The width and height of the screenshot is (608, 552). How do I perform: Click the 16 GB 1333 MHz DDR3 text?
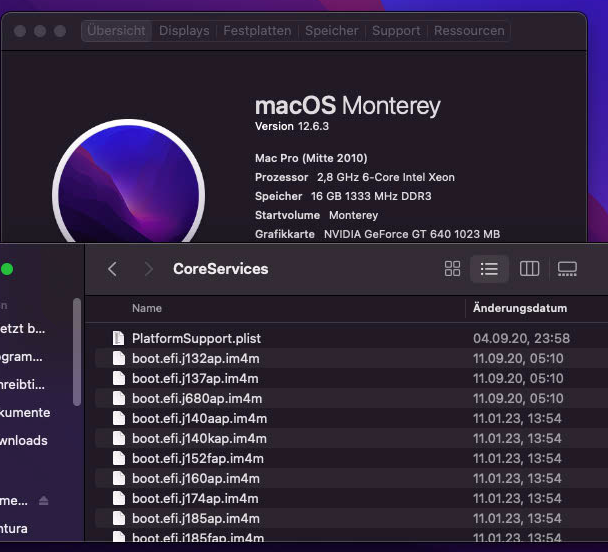pyautogui.click(x=371, y=196)
